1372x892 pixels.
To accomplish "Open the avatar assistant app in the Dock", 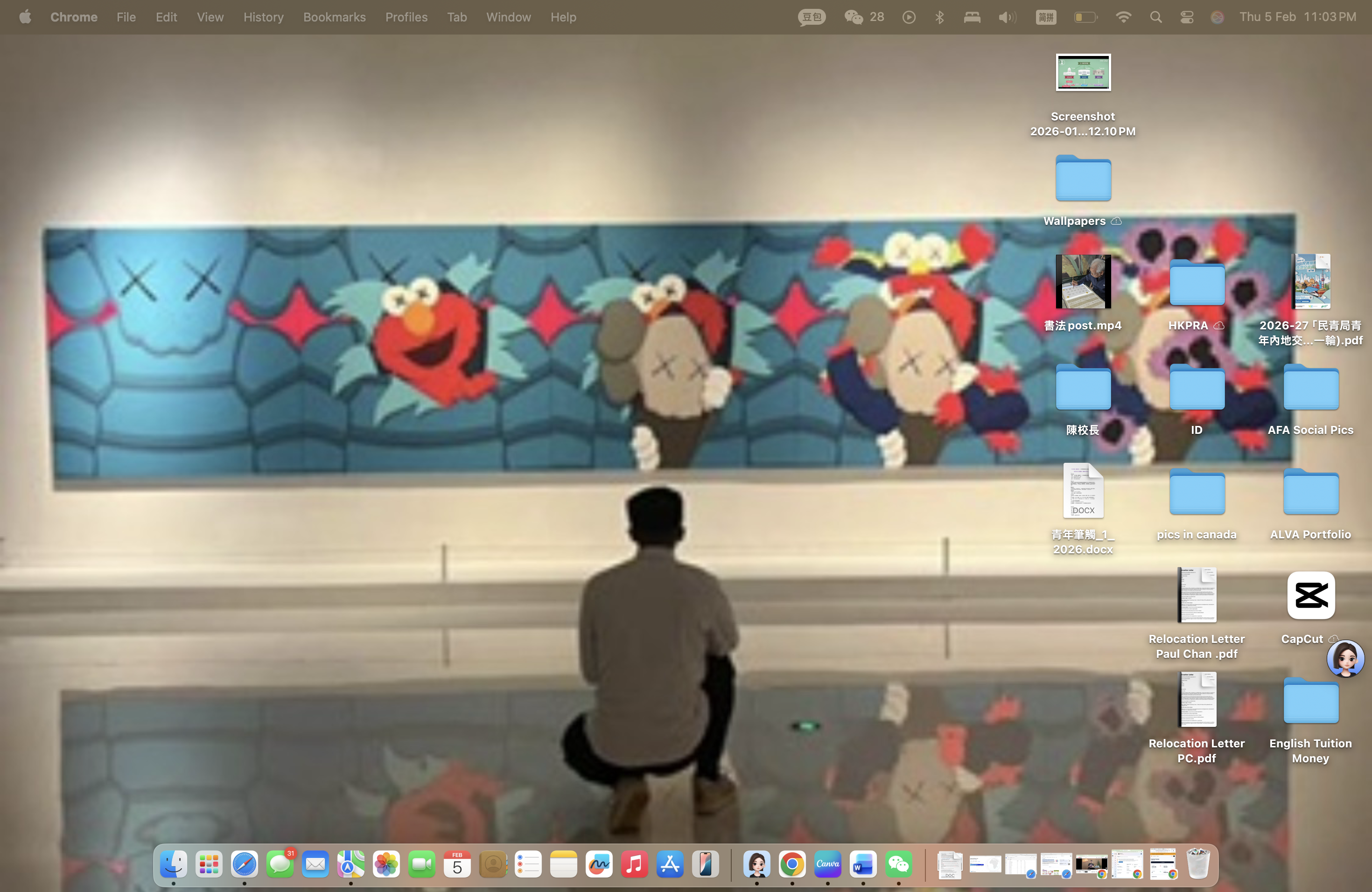I will coord(757,864).
